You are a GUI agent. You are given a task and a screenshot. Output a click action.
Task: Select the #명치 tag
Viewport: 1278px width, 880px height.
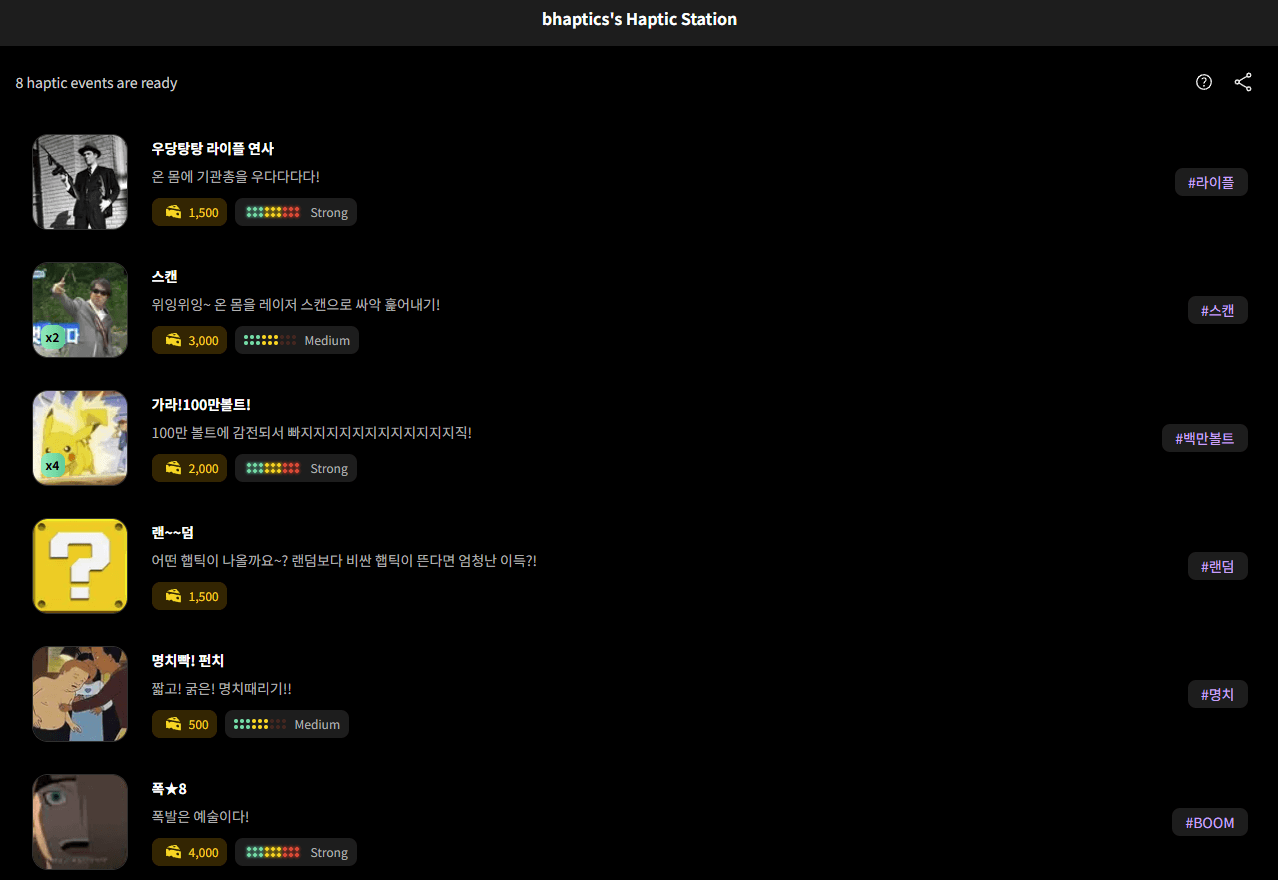coord(1217,694)
